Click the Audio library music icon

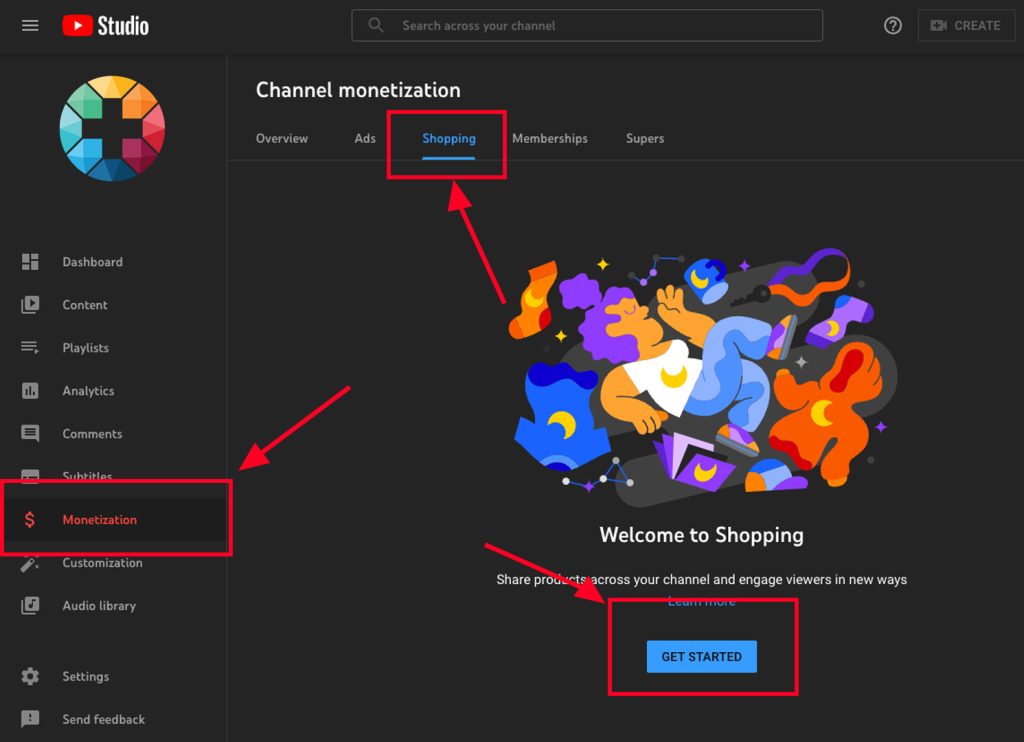pos(30,605)
